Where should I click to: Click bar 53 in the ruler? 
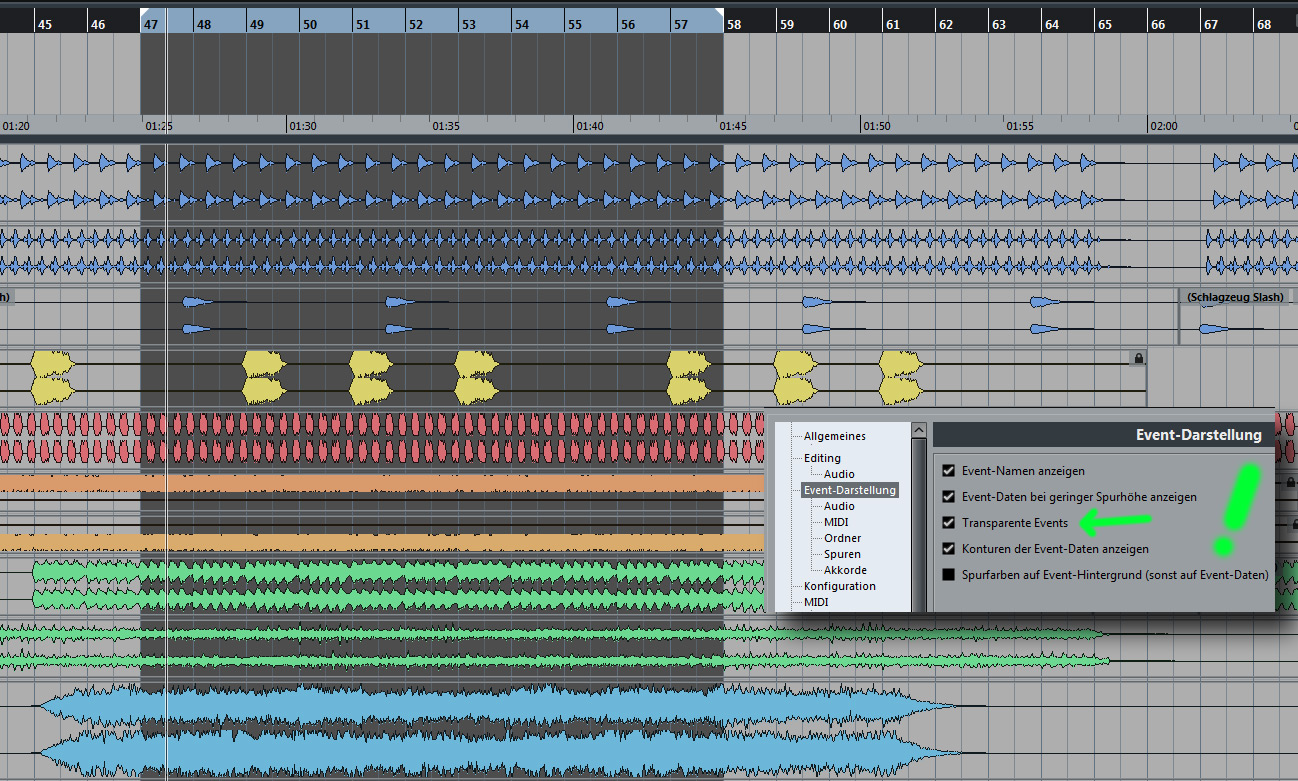tap(468, 24)
